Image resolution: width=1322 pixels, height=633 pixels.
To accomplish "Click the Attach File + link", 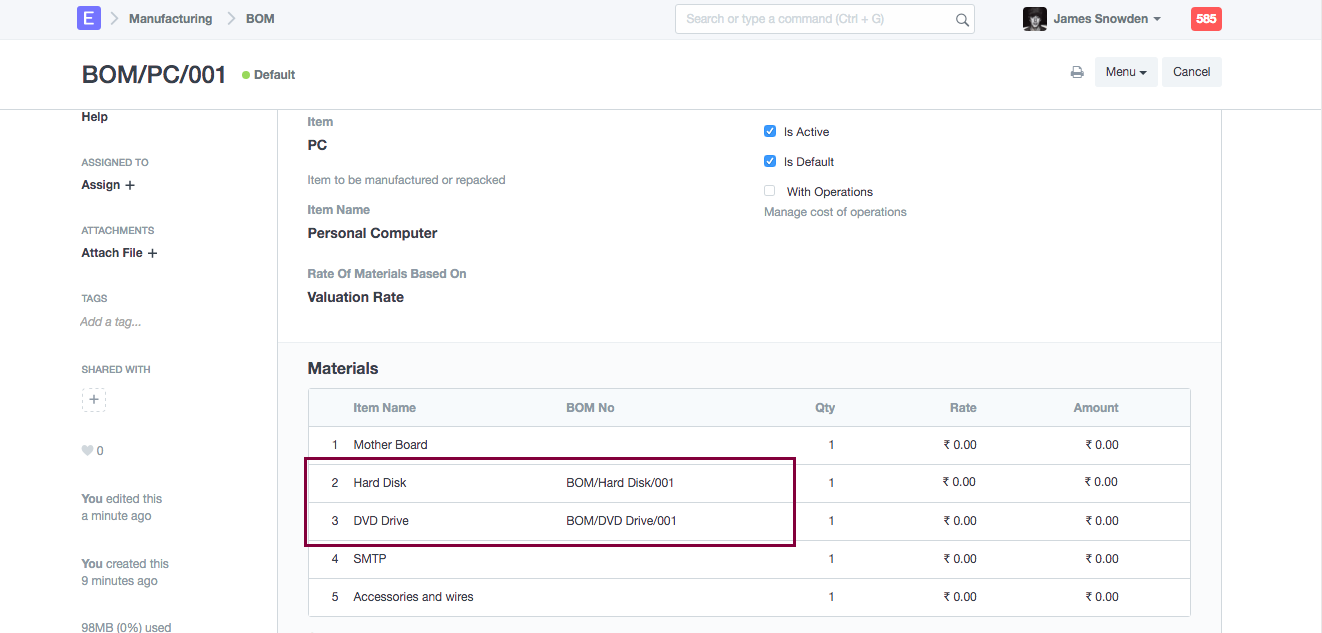I will [119, 253].
